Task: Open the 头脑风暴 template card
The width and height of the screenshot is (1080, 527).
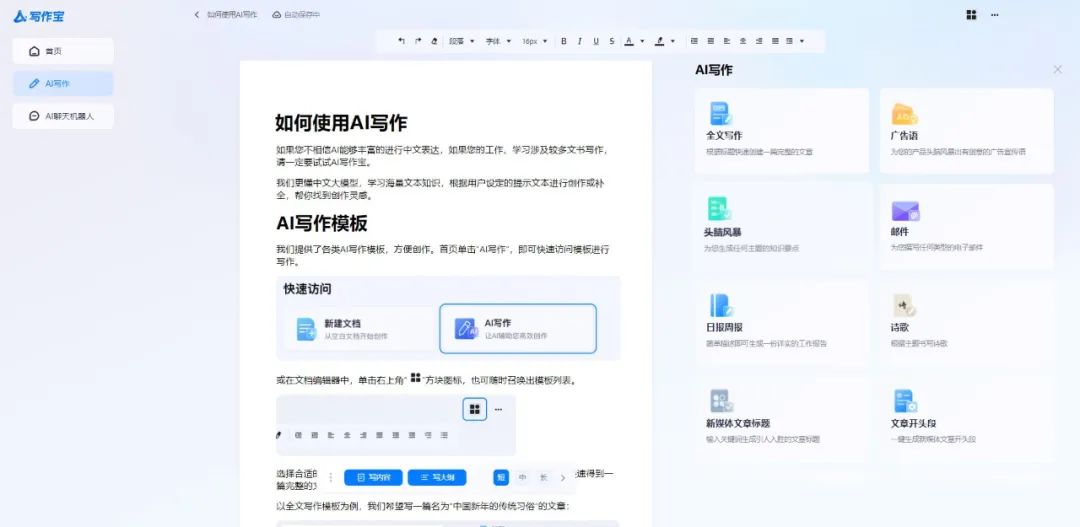Action: click(x=782, y=226)
